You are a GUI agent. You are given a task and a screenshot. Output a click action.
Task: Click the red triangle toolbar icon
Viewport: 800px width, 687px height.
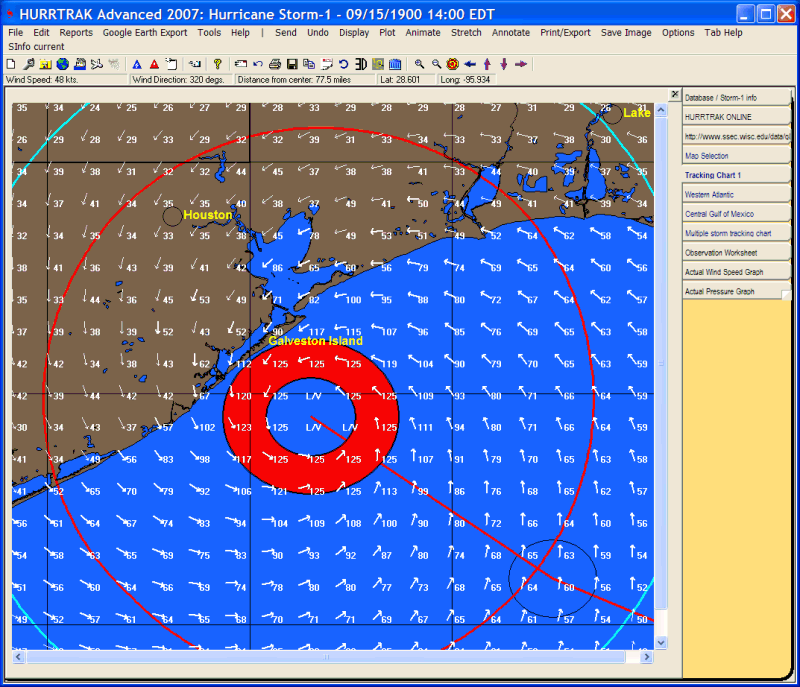[154, 63]
